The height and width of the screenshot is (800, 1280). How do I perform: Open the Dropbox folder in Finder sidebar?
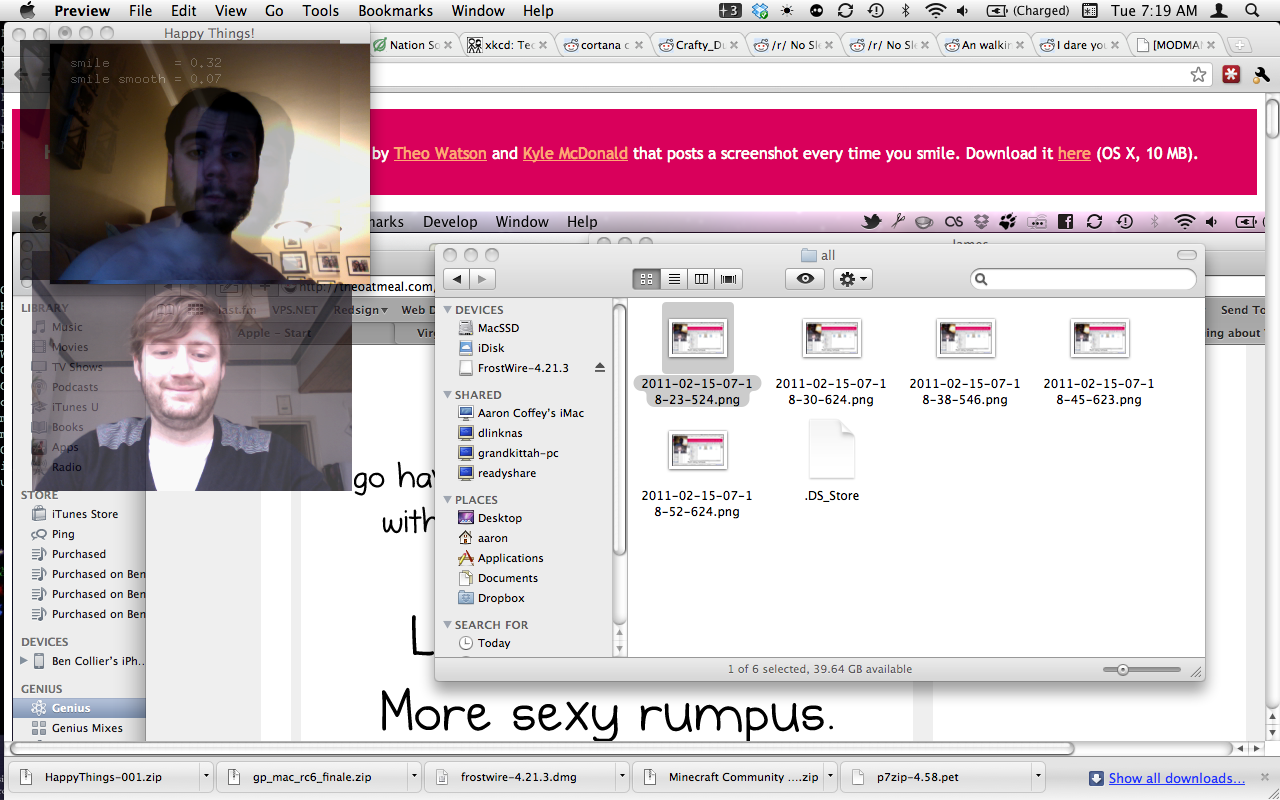click(x=500, y=598)
